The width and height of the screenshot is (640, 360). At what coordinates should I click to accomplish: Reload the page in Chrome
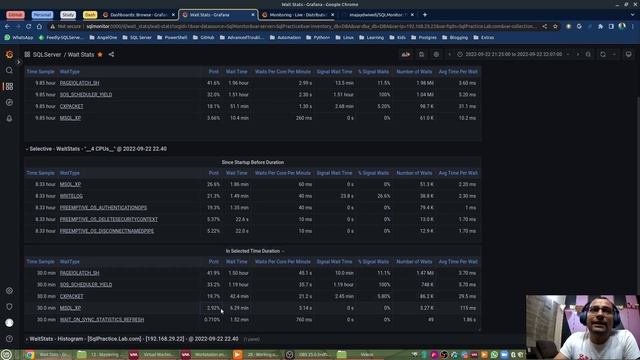coord(29,26)
